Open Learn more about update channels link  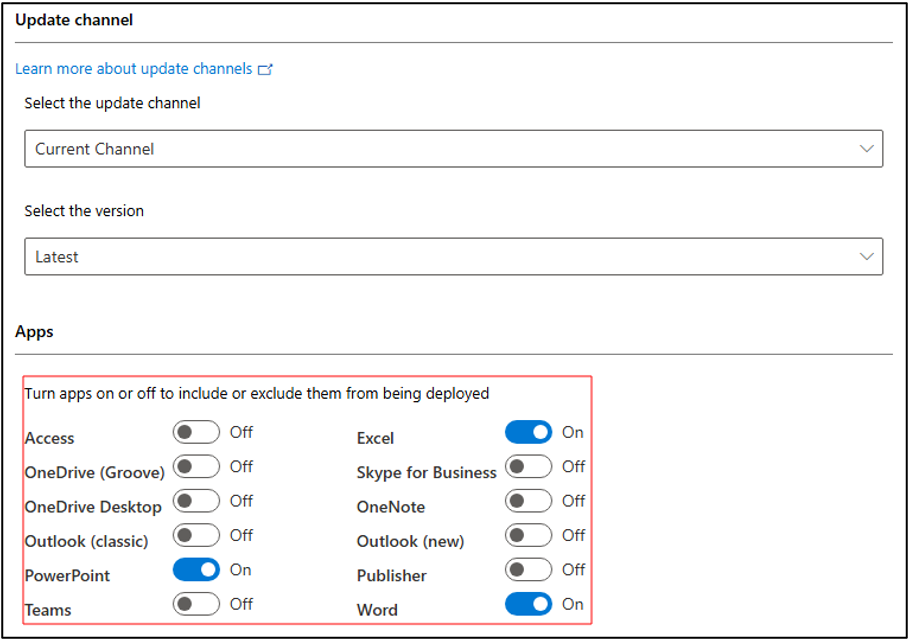(134, 69)
